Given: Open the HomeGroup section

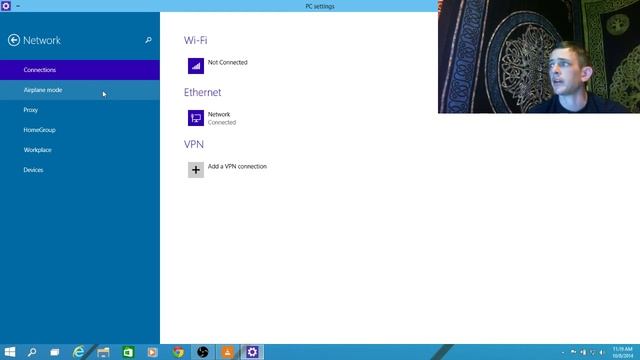Looking at the screenshot, I should 80,130.
